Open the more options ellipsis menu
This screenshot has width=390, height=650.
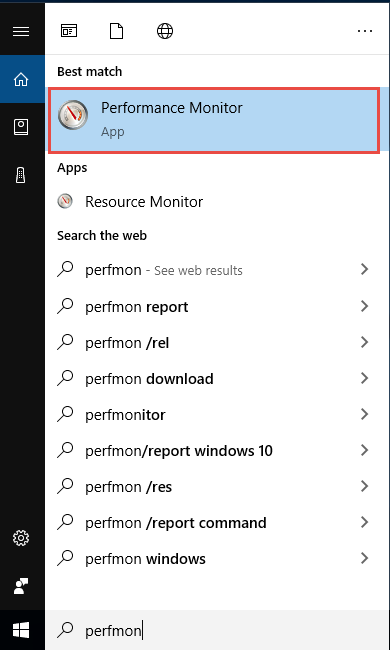[x=365, y=31]
